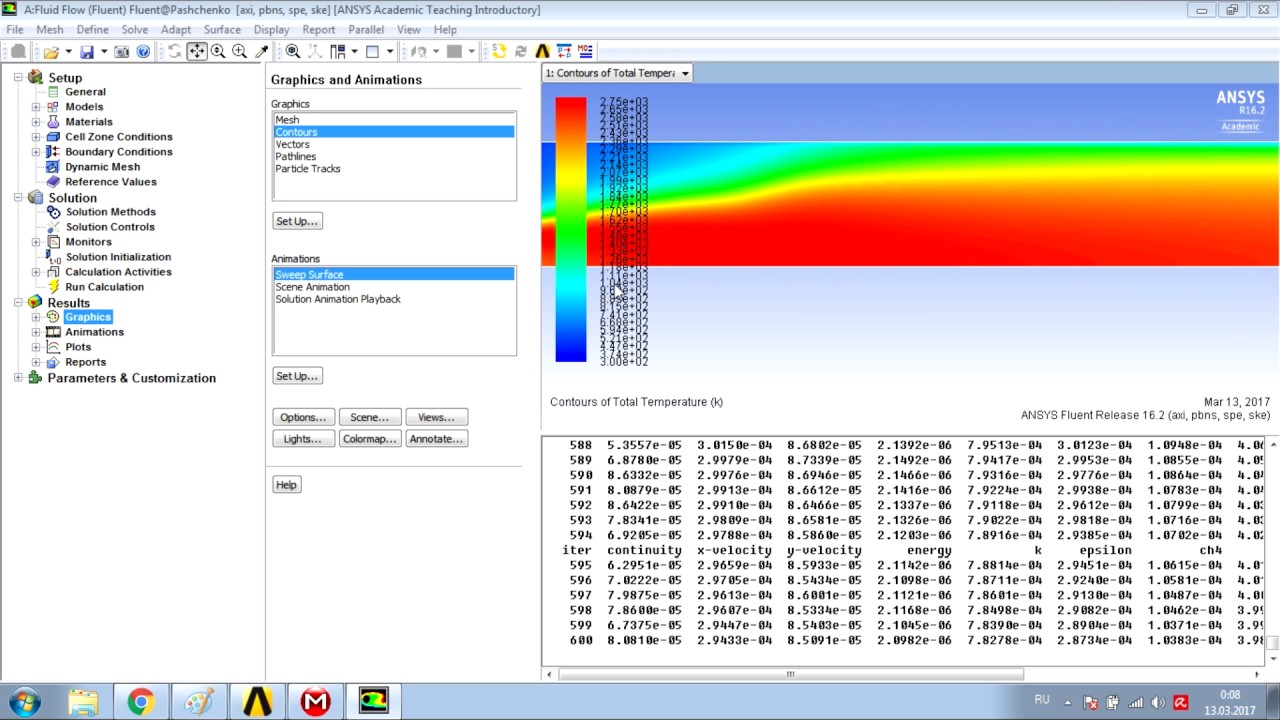The height and width of the screenshot is (720, 1280).
Task: Select Run Calculation in the tree
Action: pos(104,287)
